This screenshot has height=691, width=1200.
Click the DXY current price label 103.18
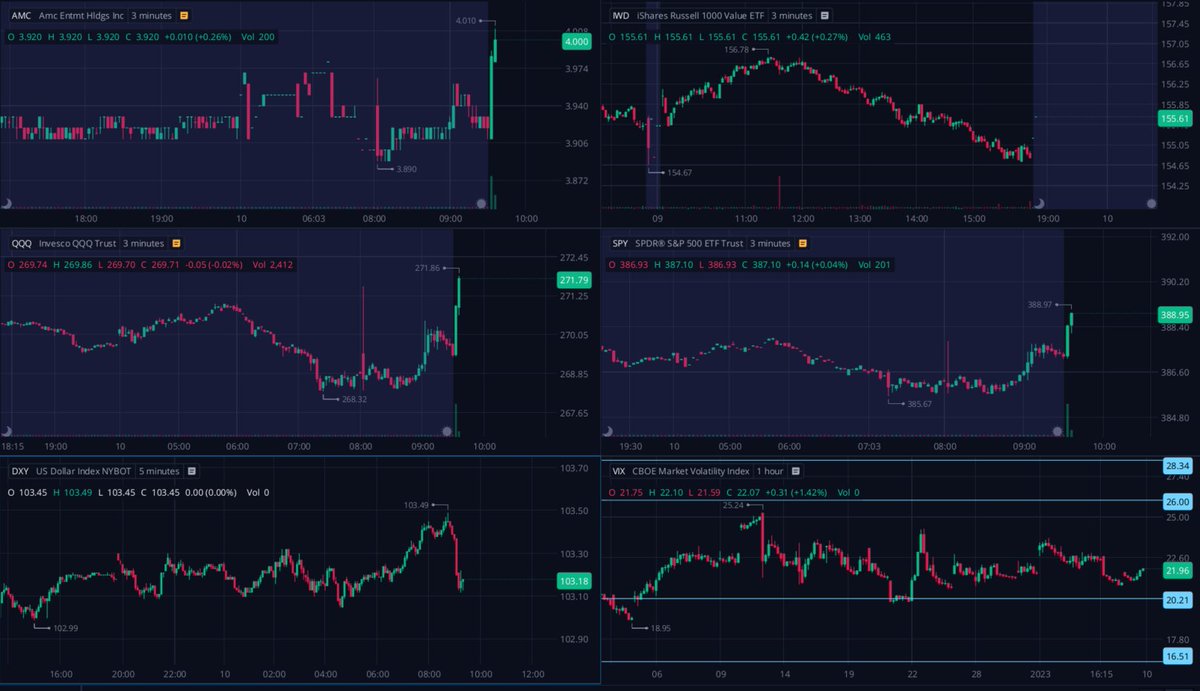[574, 581]
